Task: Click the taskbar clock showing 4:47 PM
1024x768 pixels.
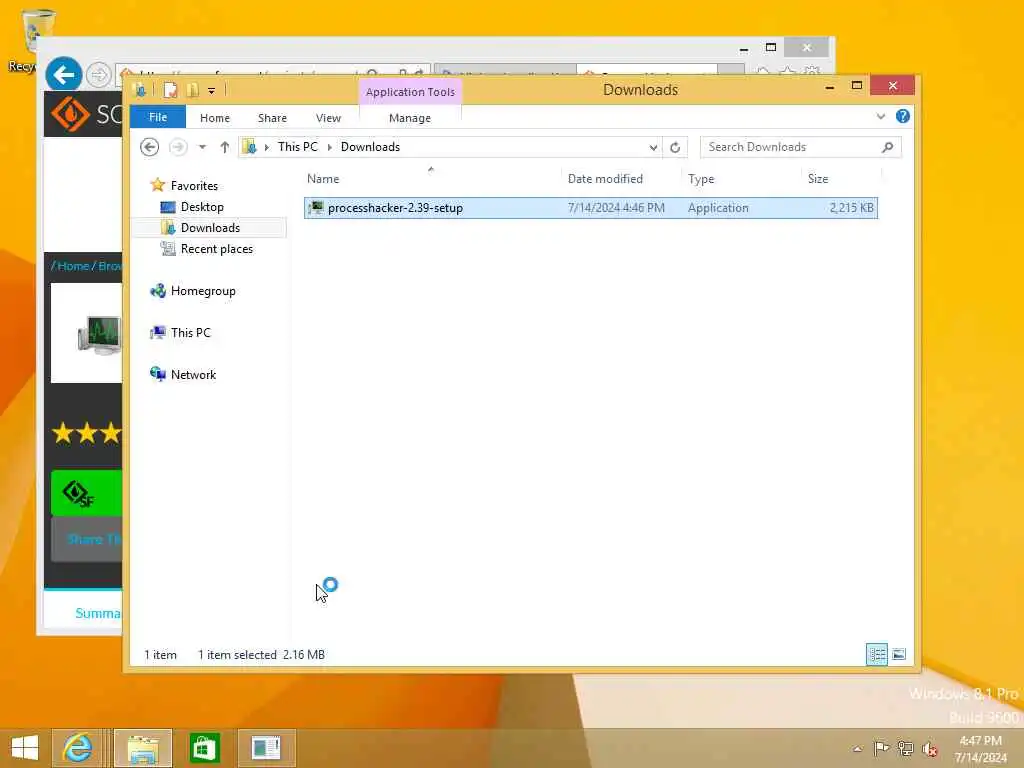Action: click(x=980, y=749)
